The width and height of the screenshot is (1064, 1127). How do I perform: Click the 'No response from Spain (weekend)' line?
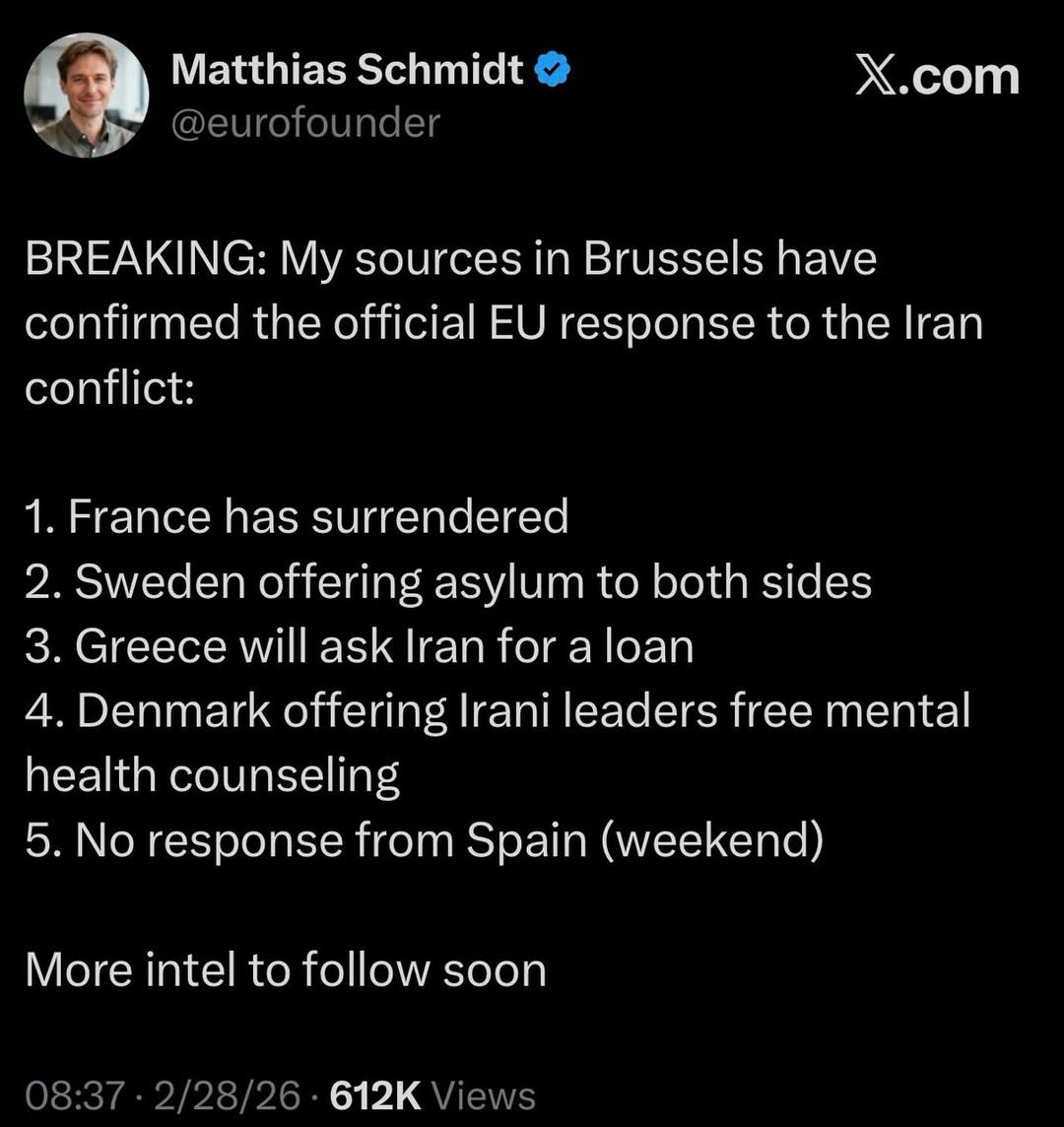(424, 840)
